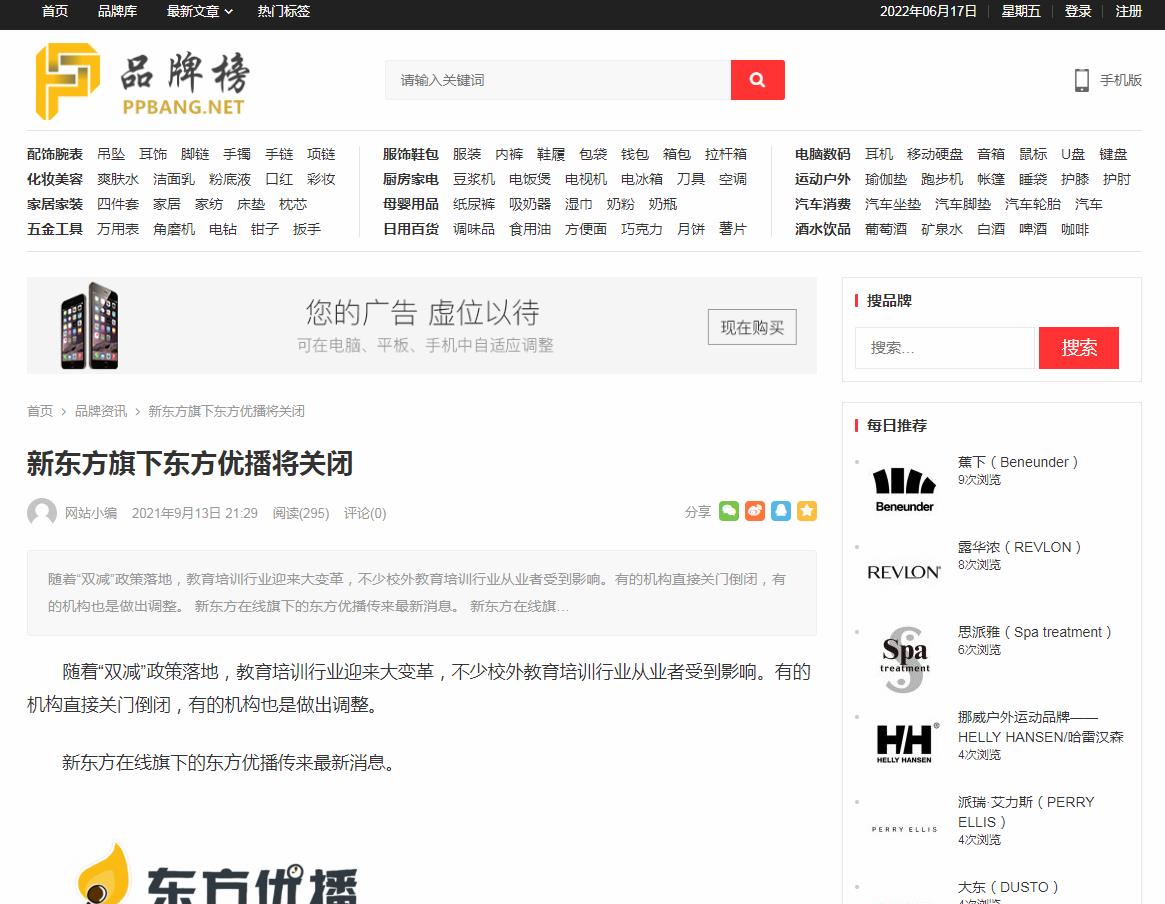Share article via QQ icon
This screenshot has height=904, width=1165.
pos(781,511)
